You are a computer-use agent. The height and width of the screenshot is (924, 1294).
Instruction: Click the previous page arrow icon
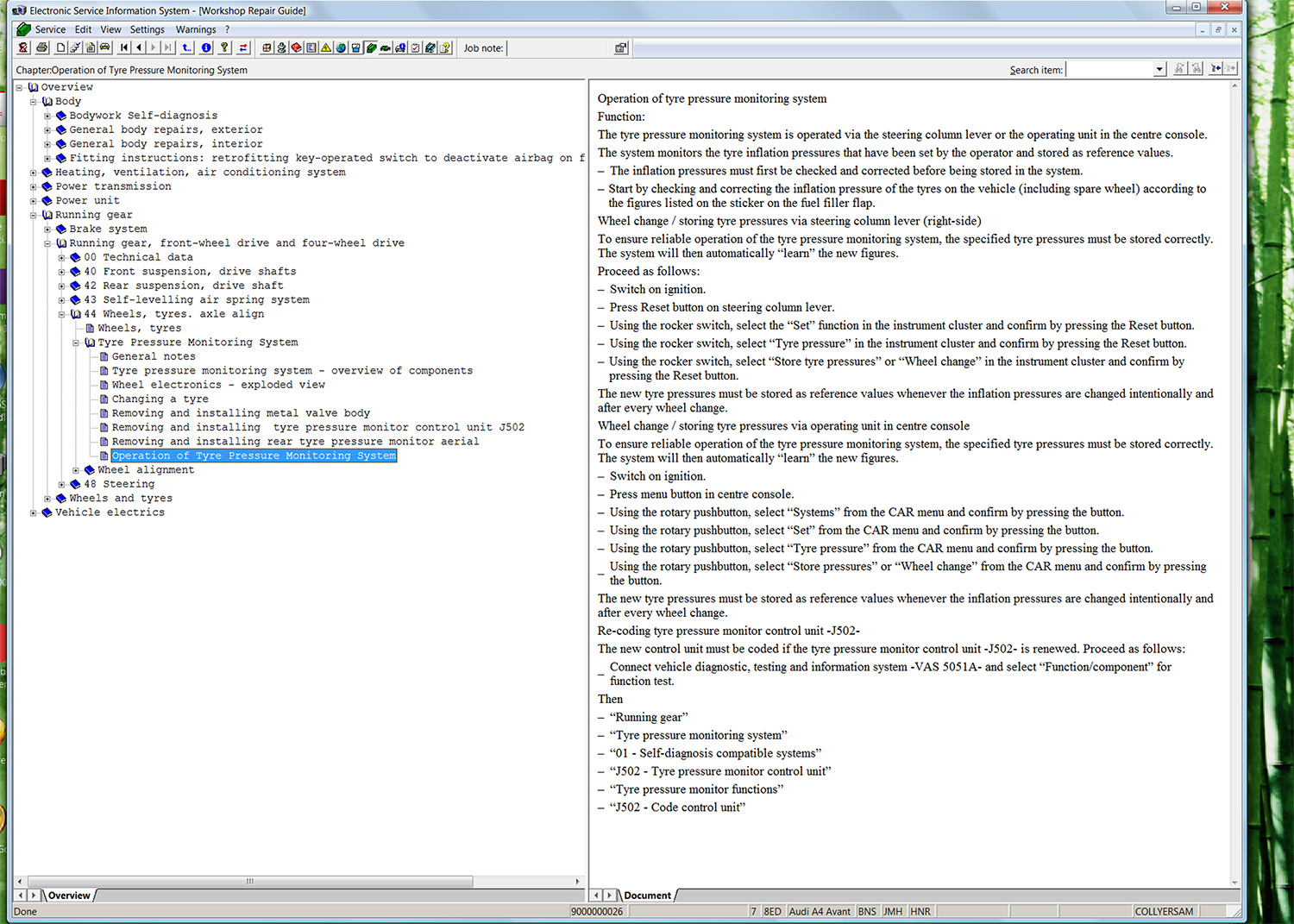(x=139, y=48)
